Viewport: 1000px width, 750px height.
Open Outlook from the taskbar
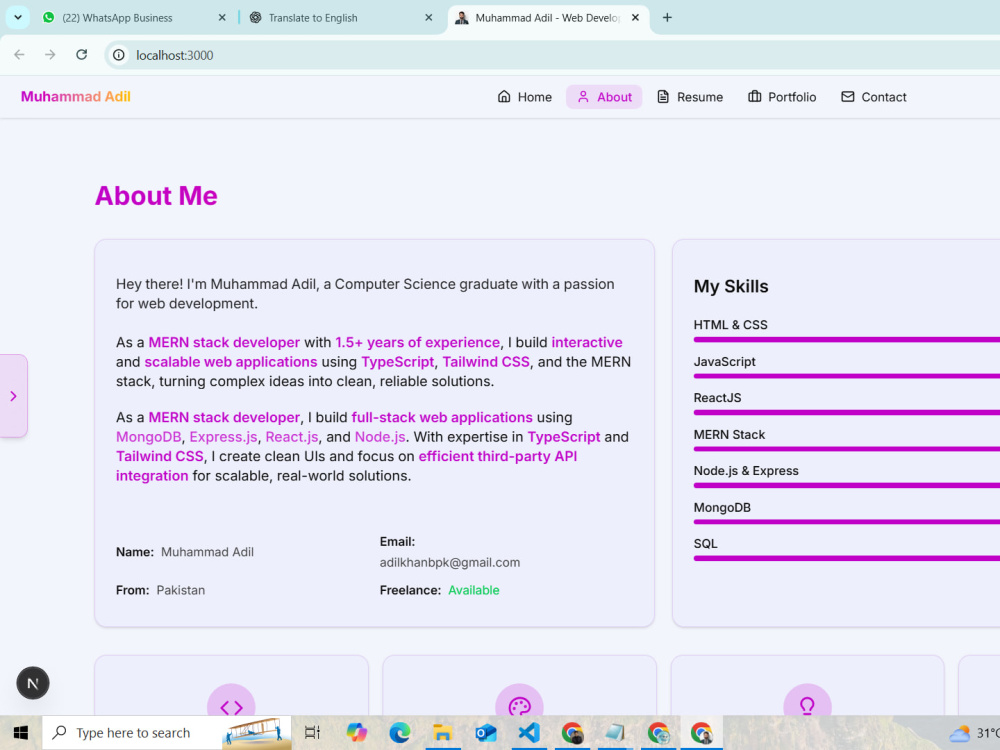tap(486, 733)
